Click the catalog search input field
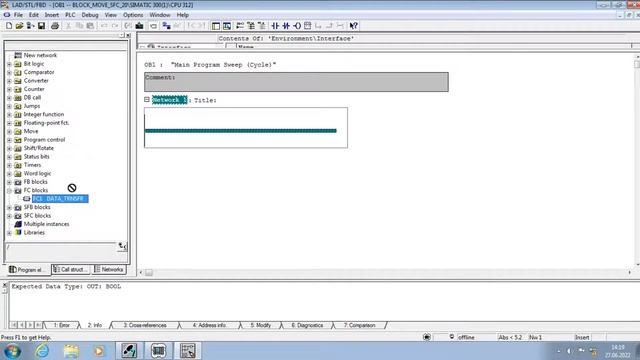This screenshot has width=640, height=360. (61, 247)
